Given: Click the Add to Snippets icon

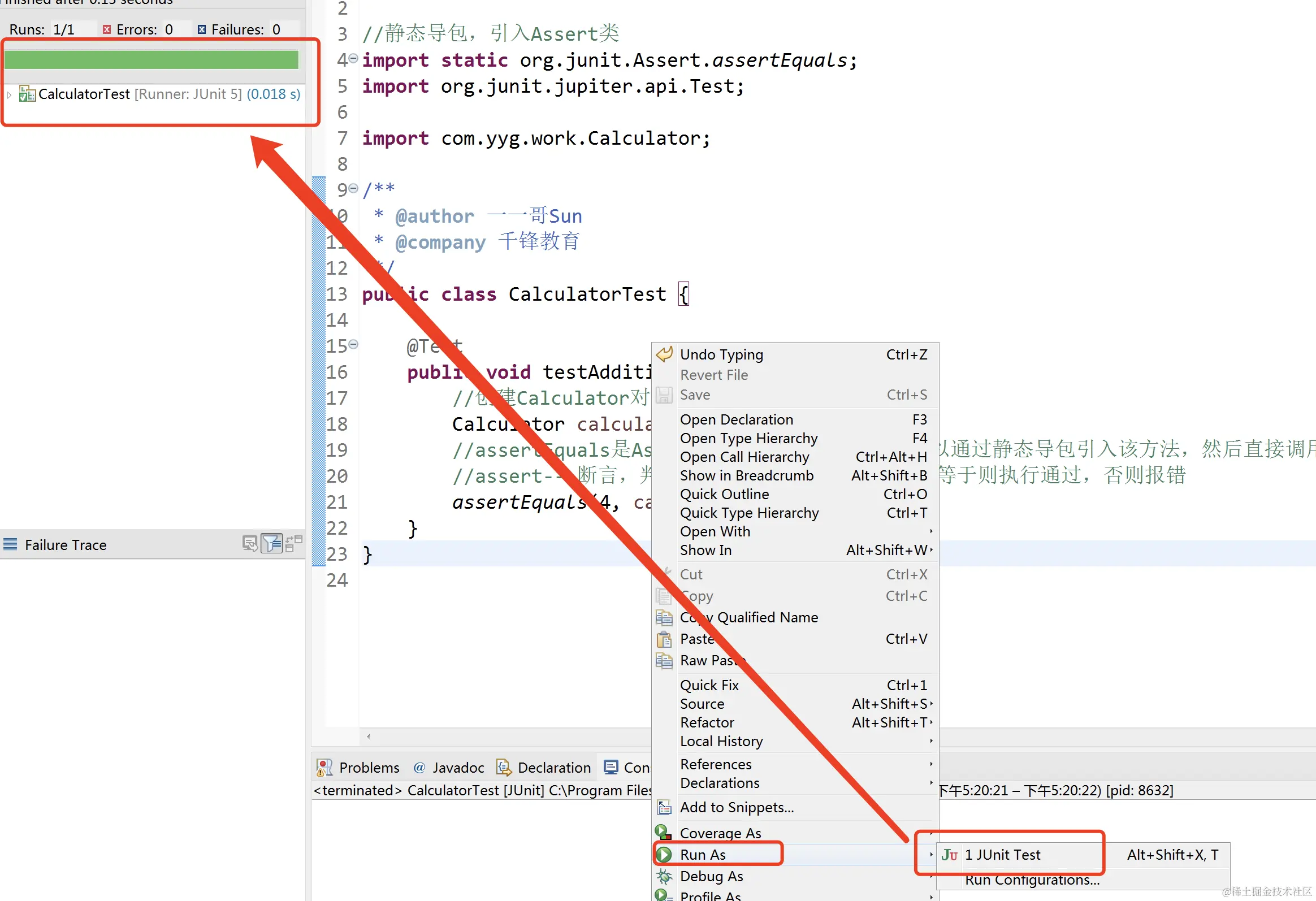Looking at the screenshot, I should [x=664, y=807].
